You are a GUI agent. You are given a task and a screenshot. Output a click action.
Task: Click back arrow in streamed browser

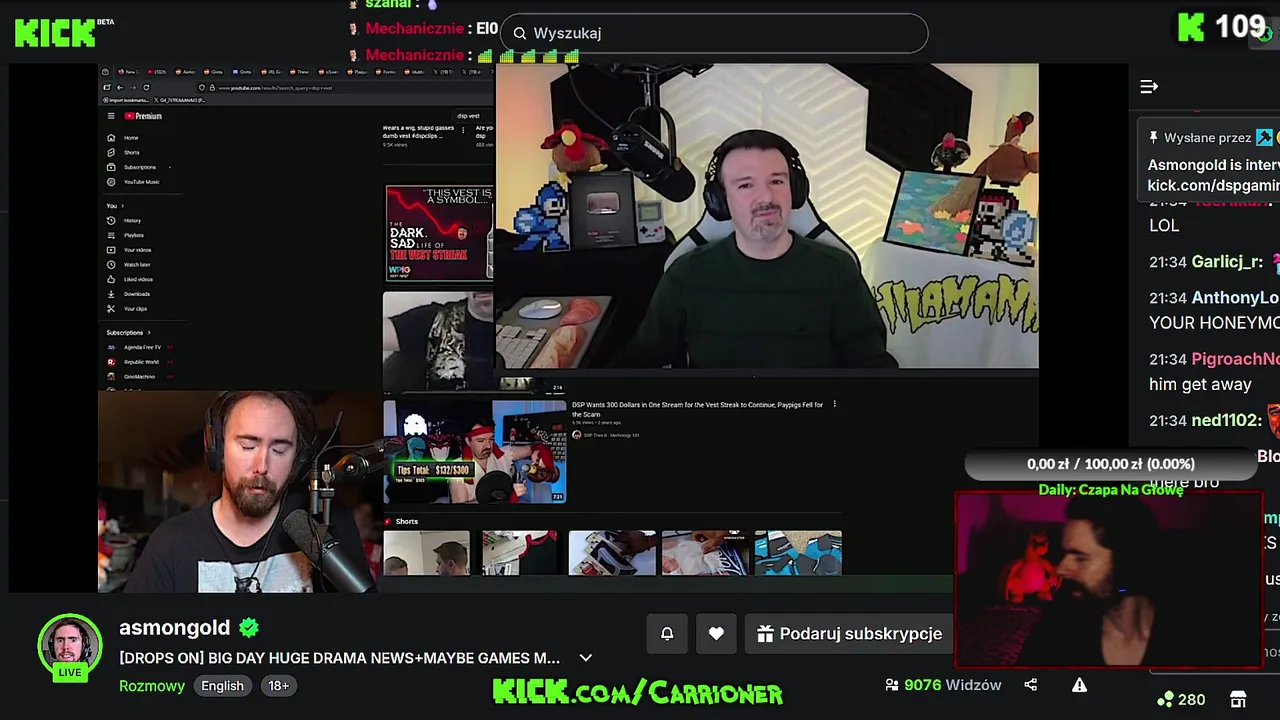point(118,88)
